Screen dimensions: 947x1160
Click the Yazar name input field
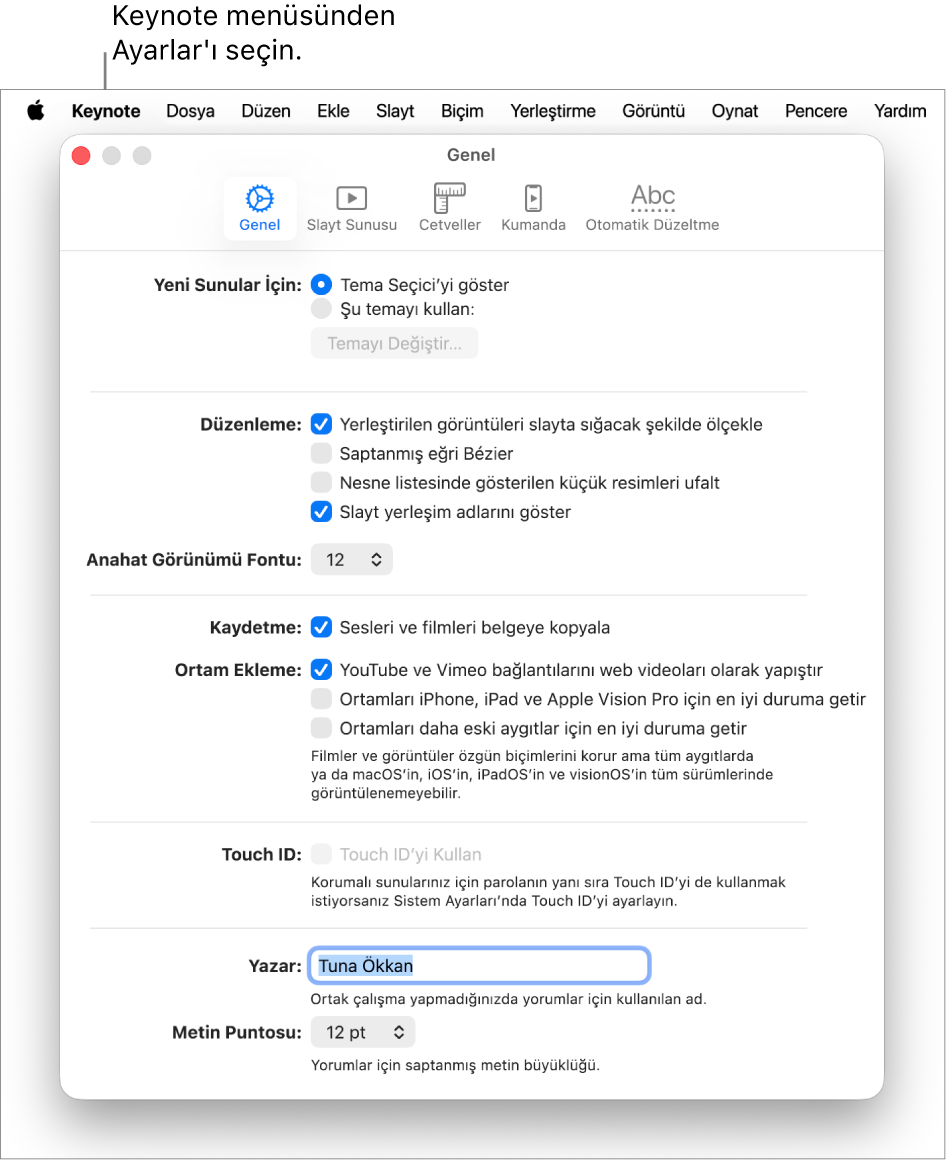click(x=479, y=965)
